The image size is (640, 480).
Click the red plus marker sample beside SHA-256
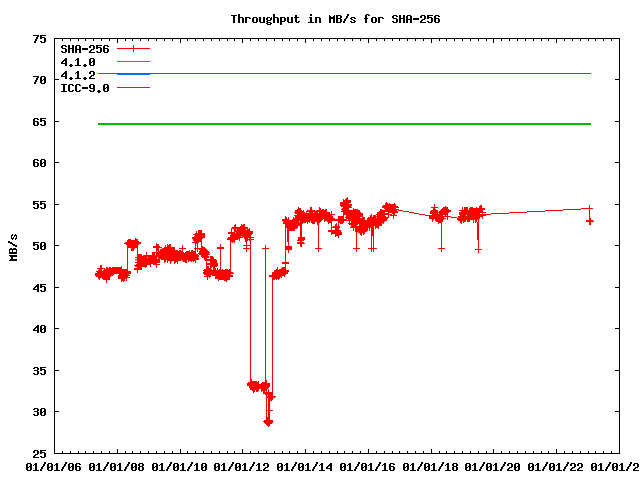pyautogui.click(x=133, y=48)
